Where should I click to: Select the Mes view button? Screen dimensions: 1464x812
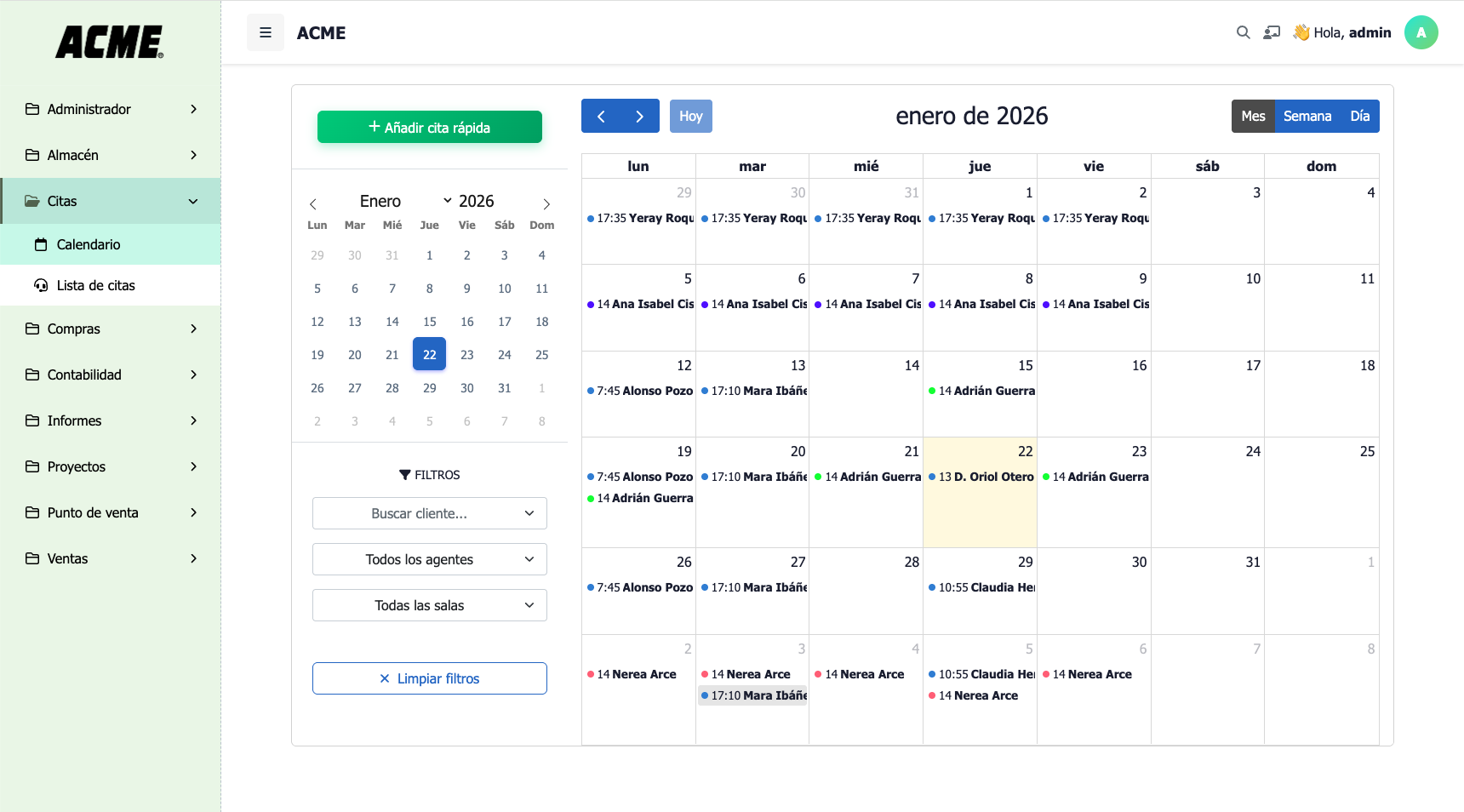pos(1253,117)
